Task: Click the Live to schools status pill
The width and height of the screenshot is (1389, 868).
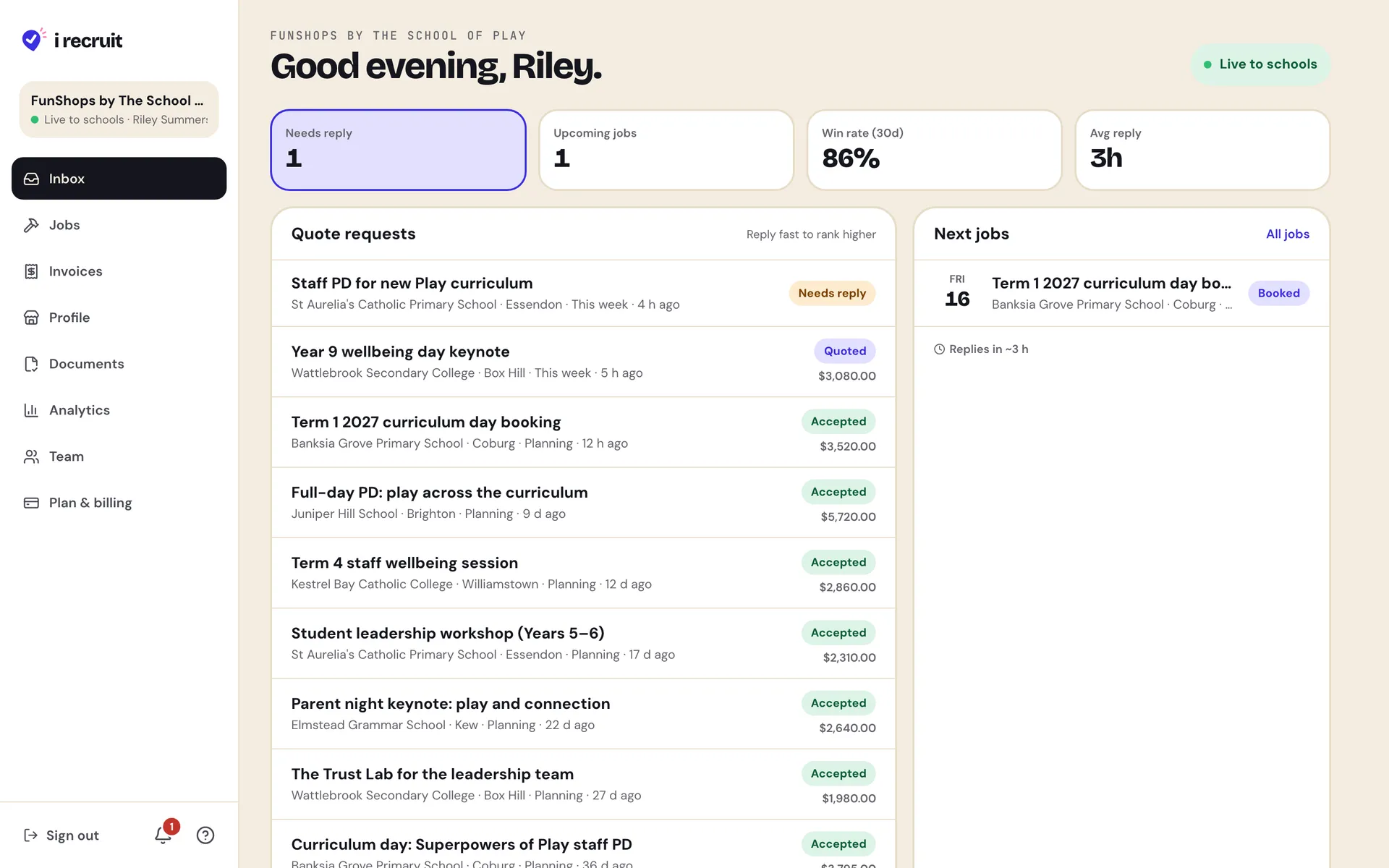Action: (x=1260, y=64)
